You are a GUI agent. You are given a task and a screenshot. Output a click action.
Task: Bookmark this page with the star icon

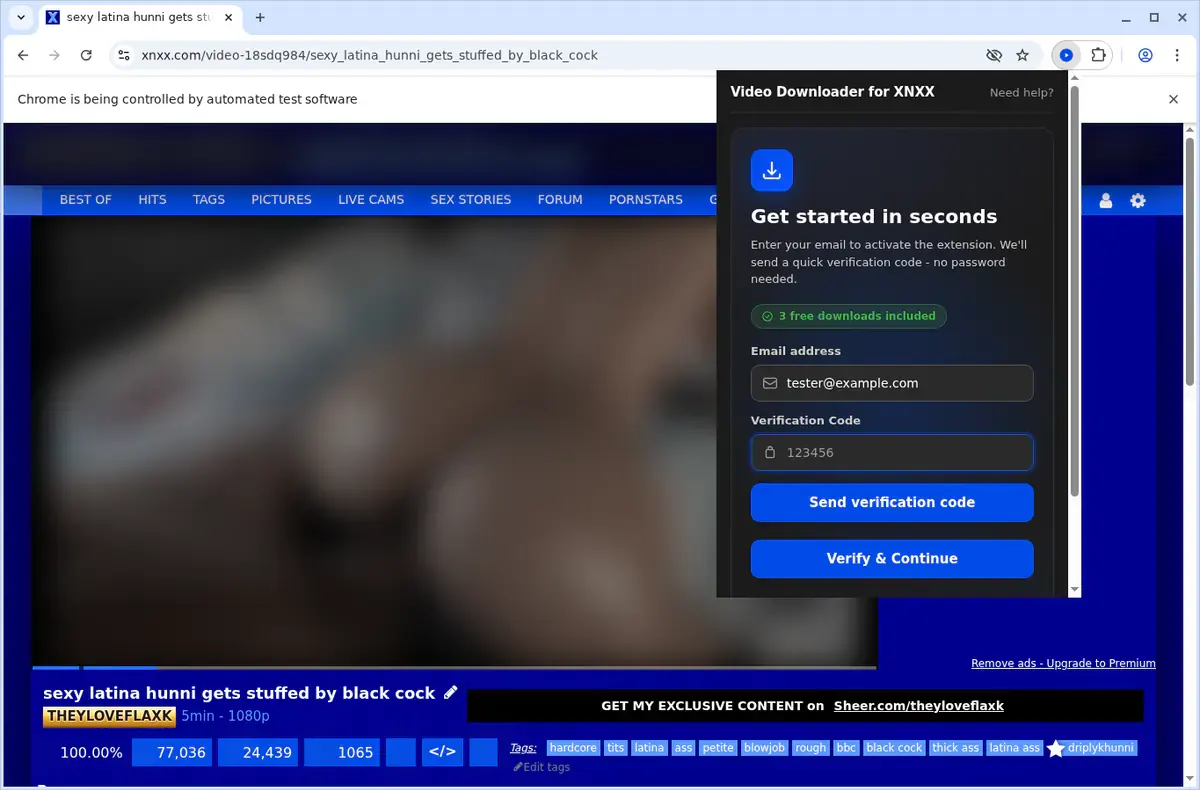(1022, 55)
